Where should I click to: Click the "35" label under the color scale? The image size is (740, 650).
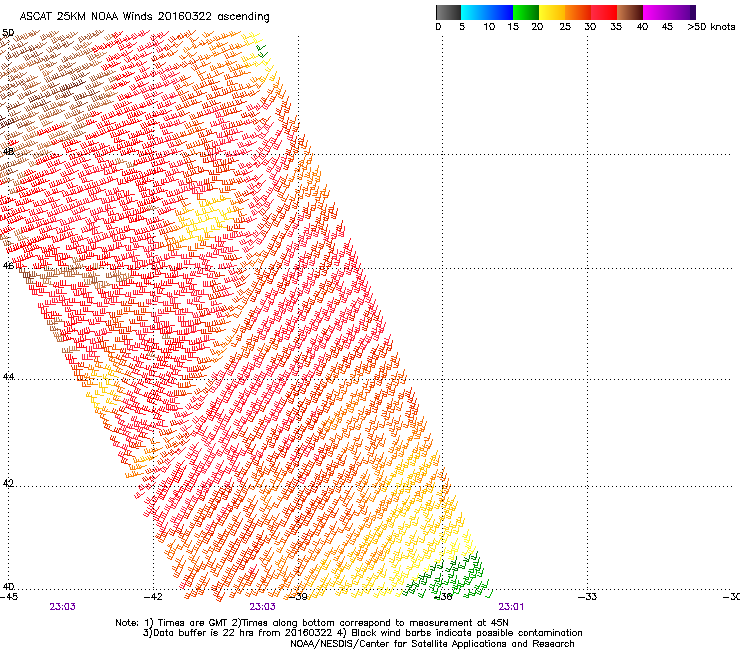(616, 26)
